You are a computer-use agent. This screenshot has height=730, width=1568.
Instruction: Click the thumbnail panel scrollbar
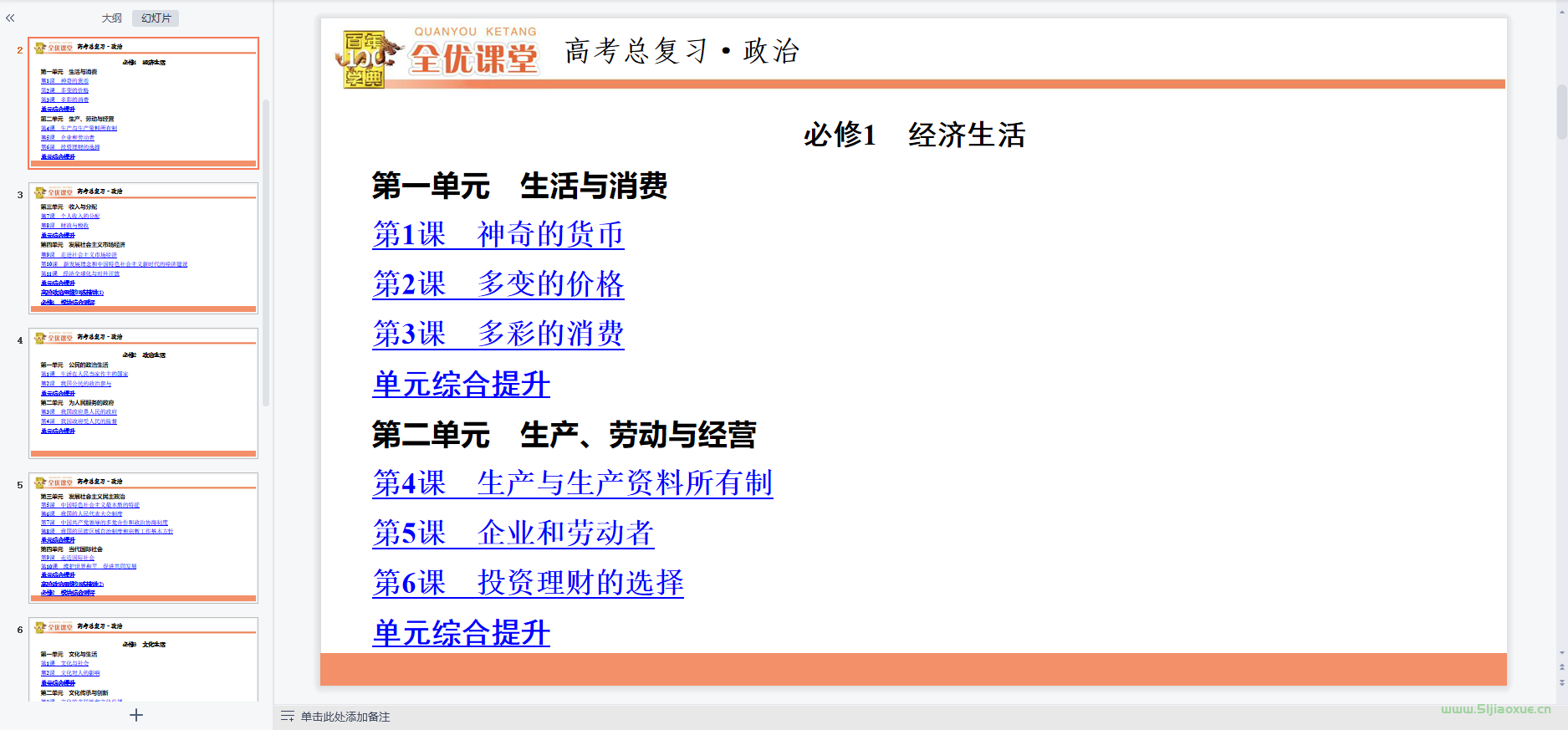click(266, 253)
